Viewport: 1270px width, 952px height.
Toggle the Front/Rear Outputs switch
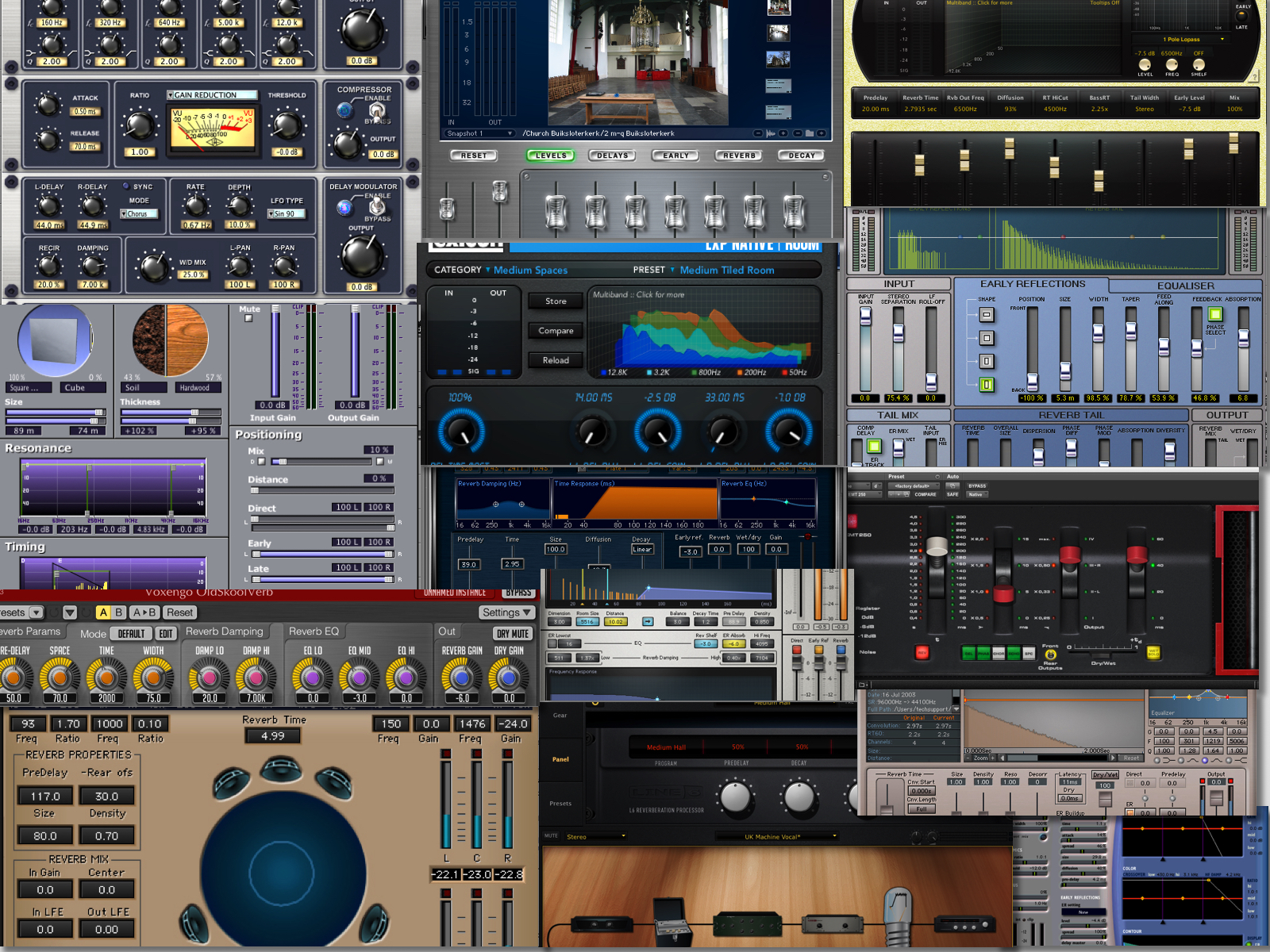pyautogui.click(x=1050, y=654)
